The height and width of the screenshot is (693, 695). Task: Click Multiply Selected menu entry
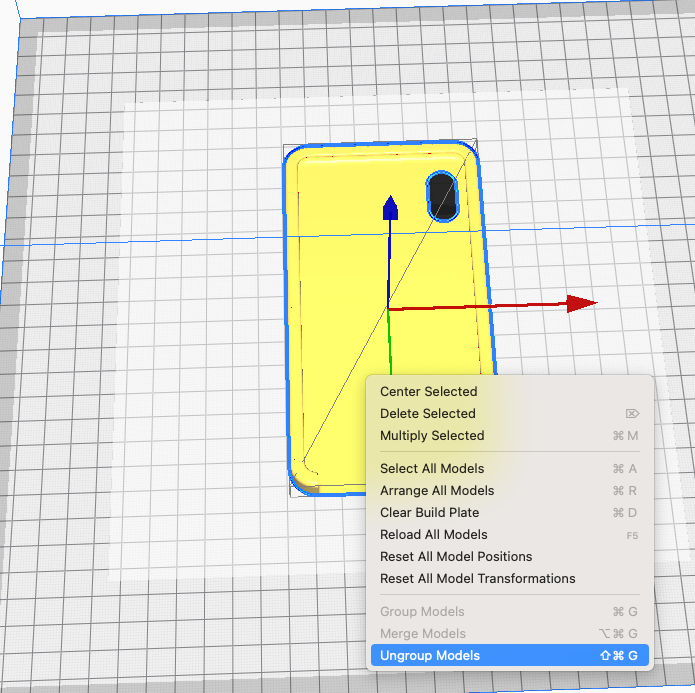(510, 435)
